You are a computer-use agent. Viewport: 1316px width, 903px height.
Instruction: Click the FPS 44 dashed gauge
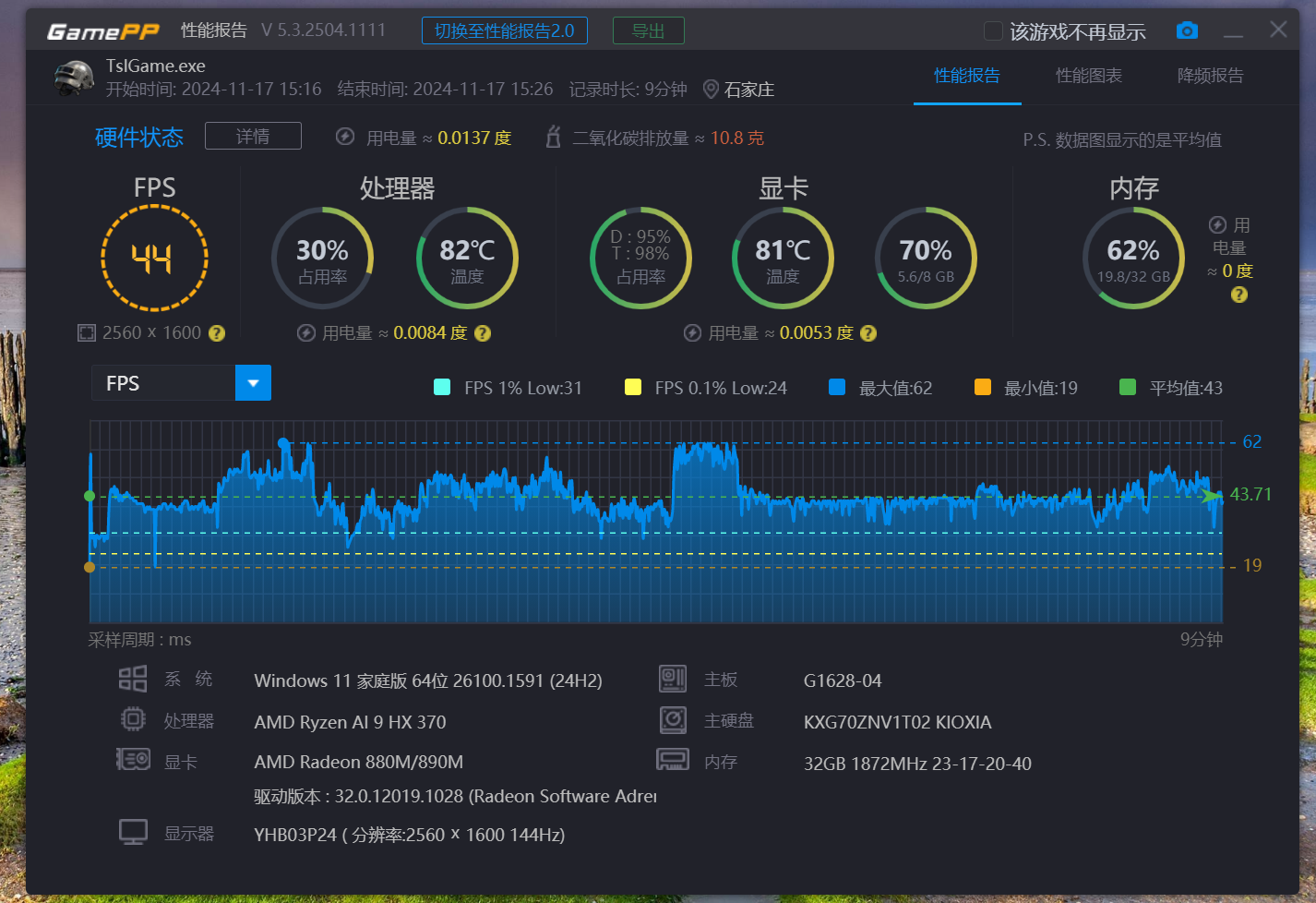(154, 258)
